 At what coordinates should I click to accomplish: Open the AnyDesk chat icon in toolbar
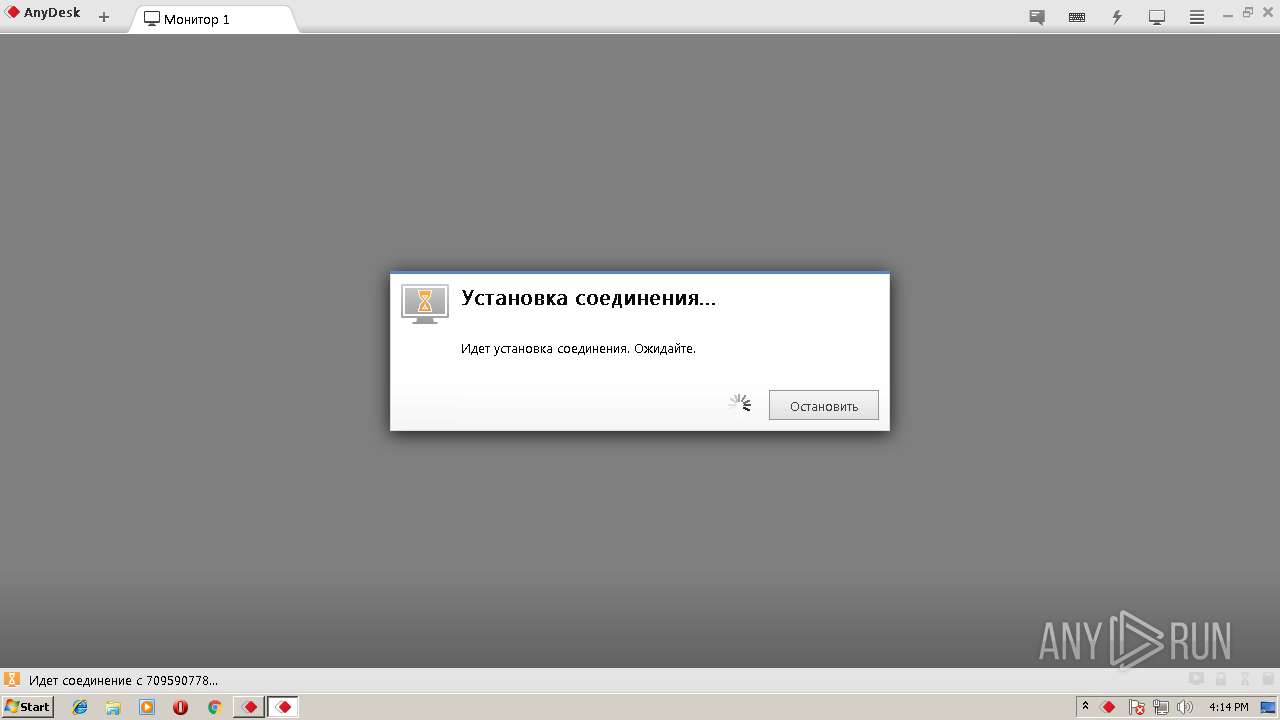[x=1037, y=17]
